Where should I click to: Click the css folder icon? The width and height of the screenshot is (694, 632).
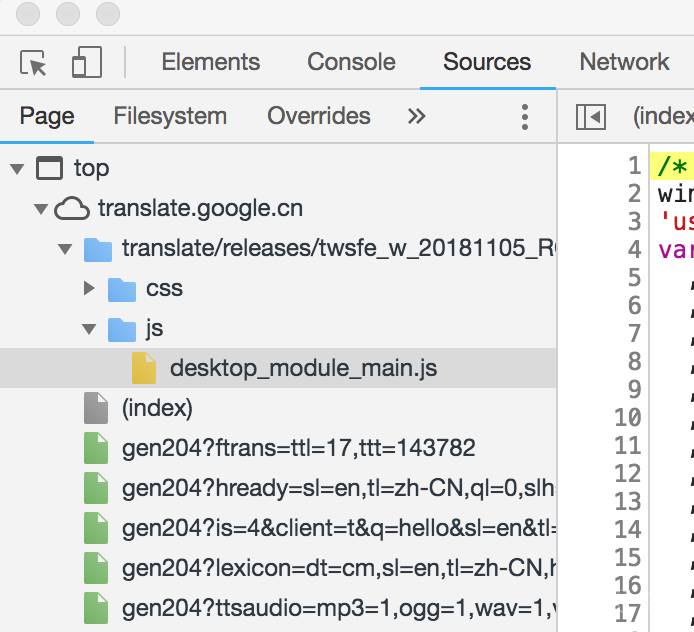[122, 289]
